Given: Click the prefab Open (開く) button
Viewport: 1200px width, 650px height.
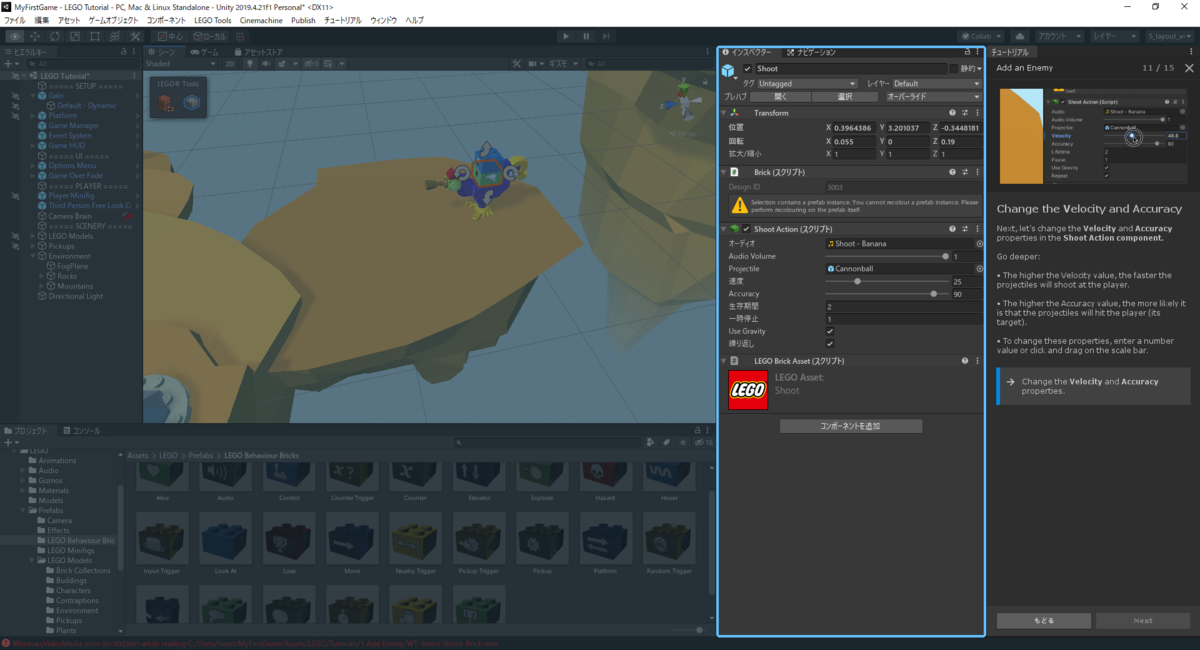Looking at the screenshot, I should [781, 97].
